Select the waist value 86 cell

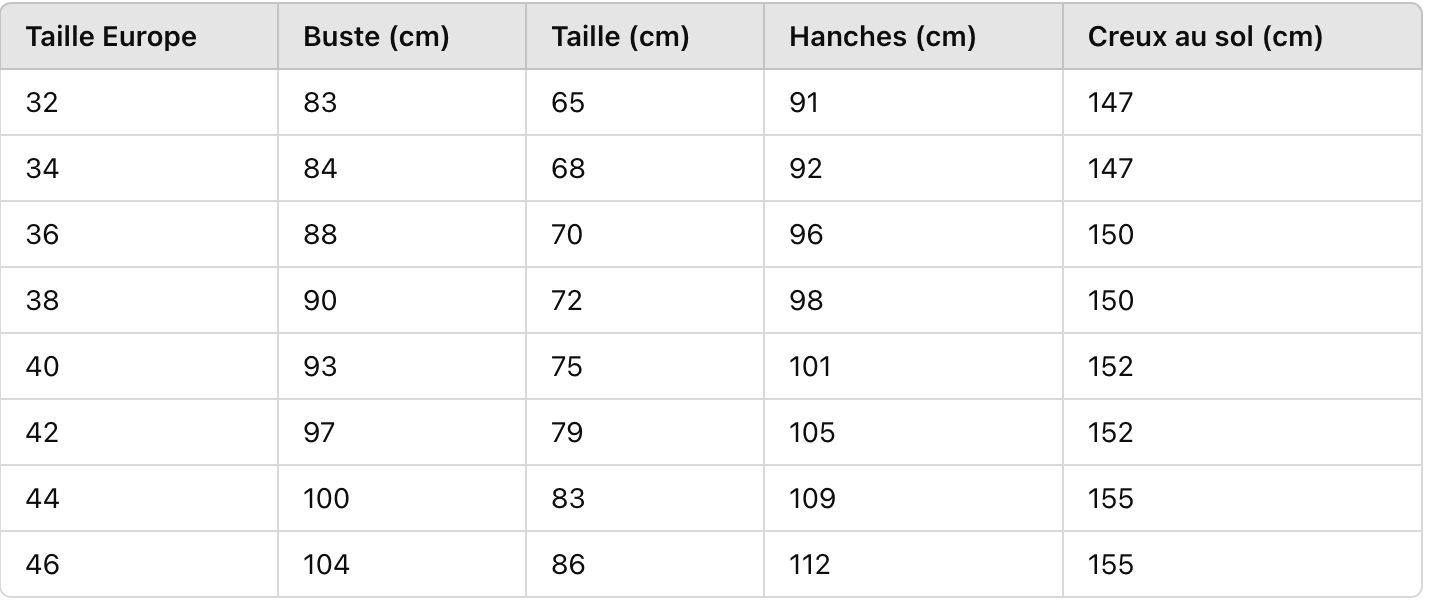coord(567,564)
